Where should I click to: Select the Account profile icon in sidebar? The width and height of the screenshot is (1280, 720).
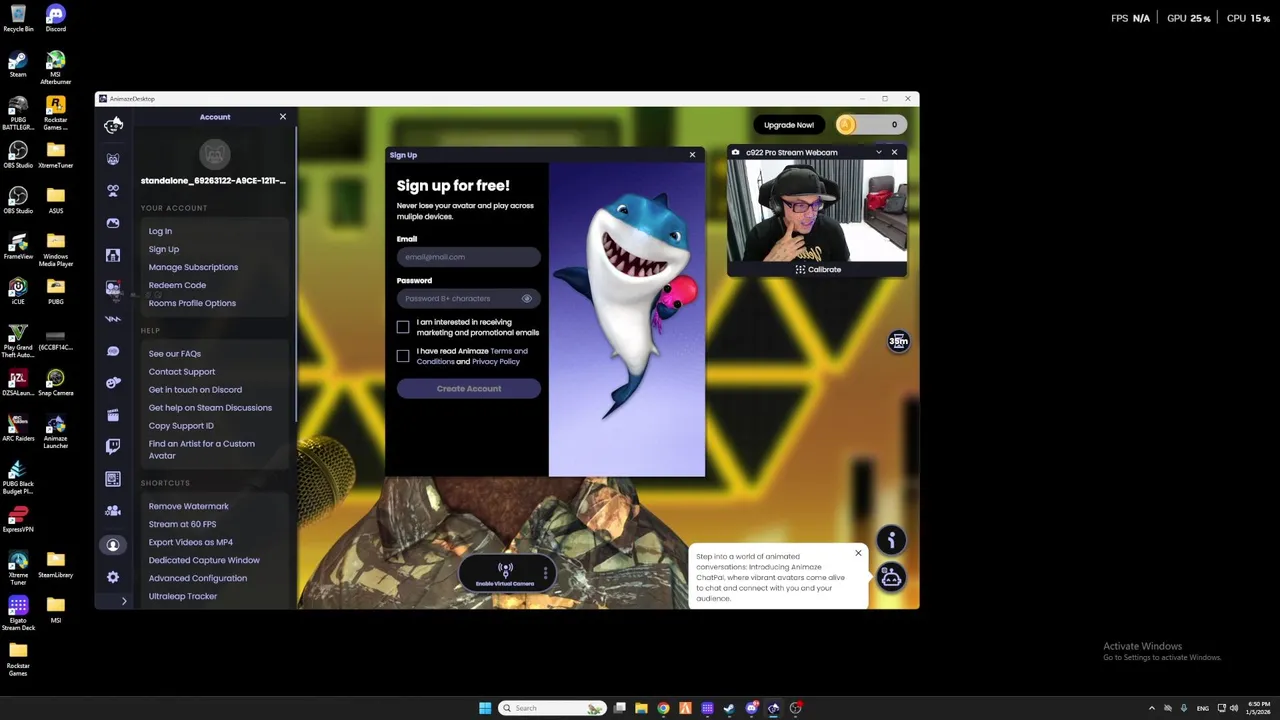click(x=113, y=545)
